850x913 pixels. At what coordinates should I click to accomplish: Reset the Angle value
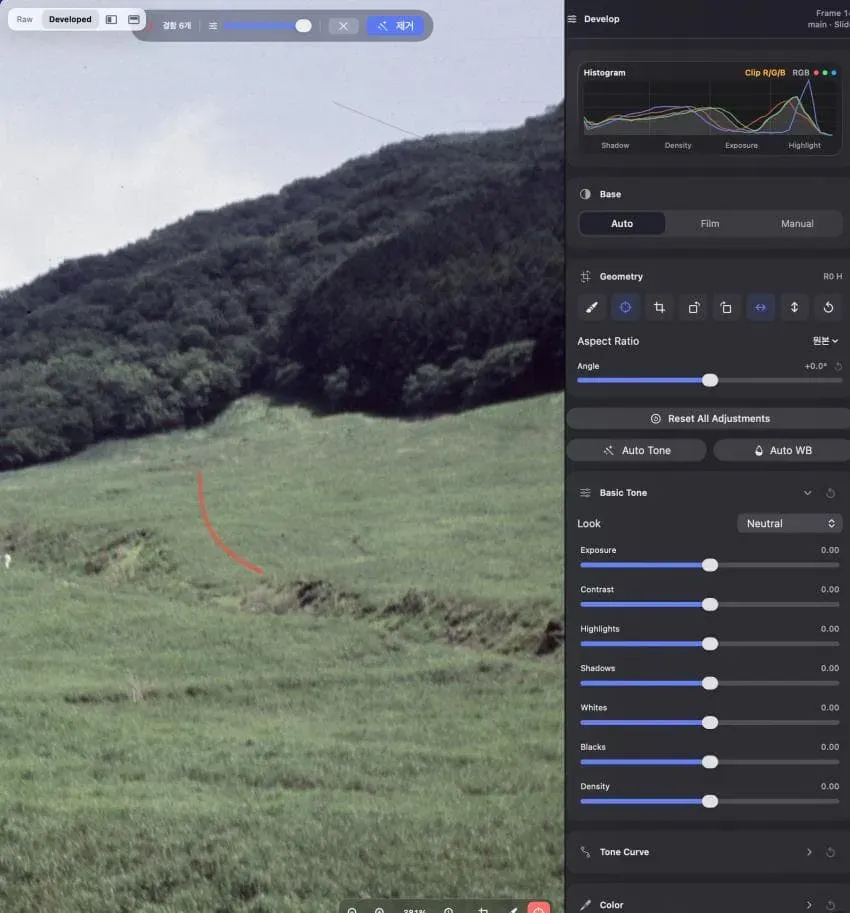[838, 366]
